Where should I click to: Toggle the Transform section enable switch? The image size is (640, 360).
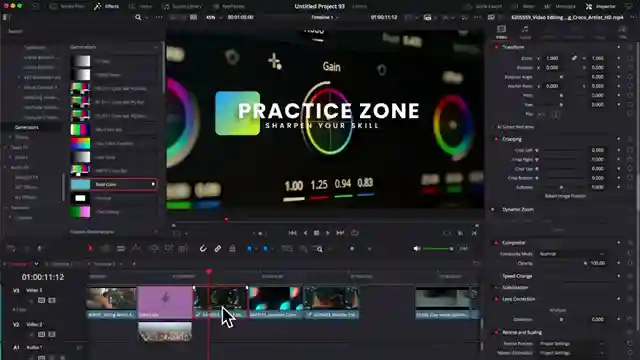[496, 47]
